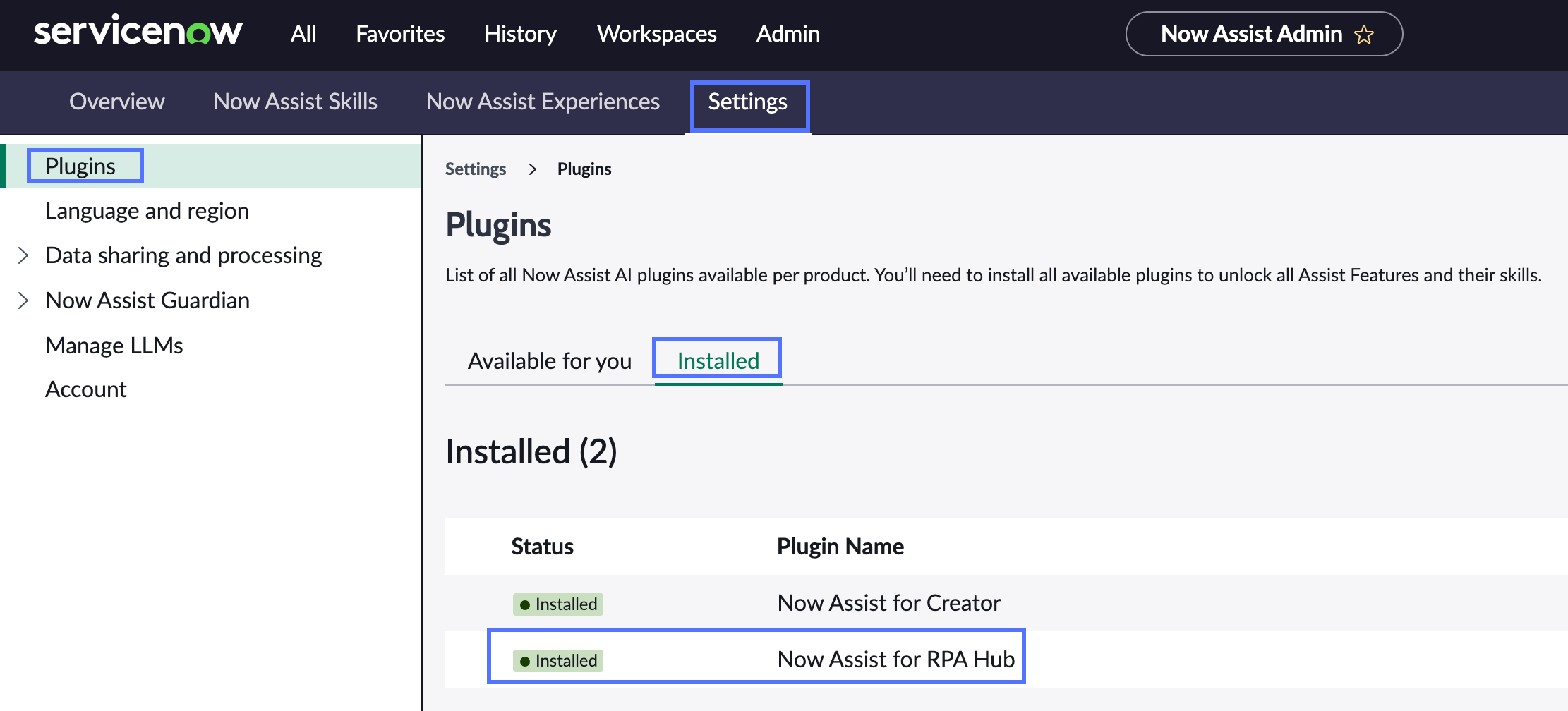The height and width of the screenshot is (711, 1568).
Task: Click the Now Assist Admin title pill
Action: pos(1264,34)
